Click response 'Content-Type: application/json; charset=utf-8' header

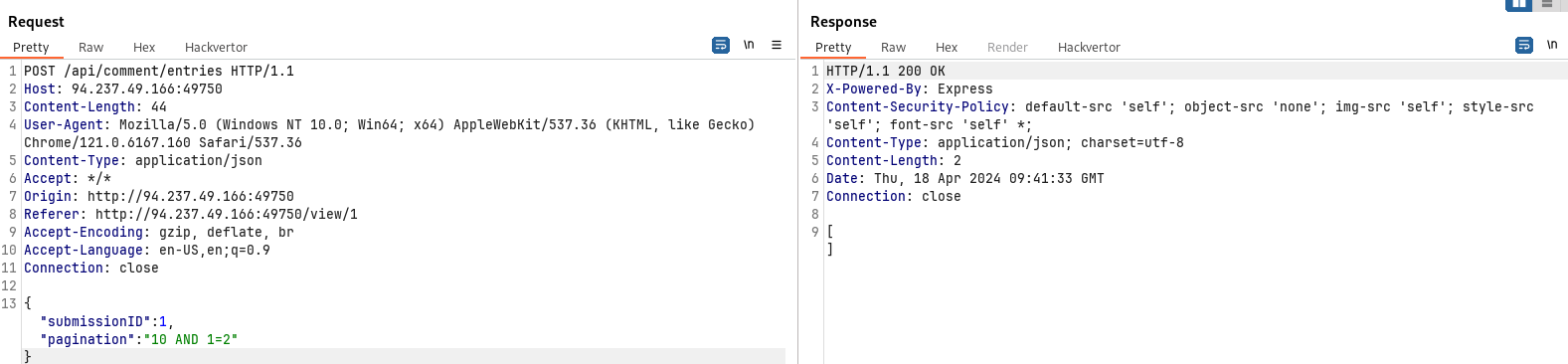1005,142
